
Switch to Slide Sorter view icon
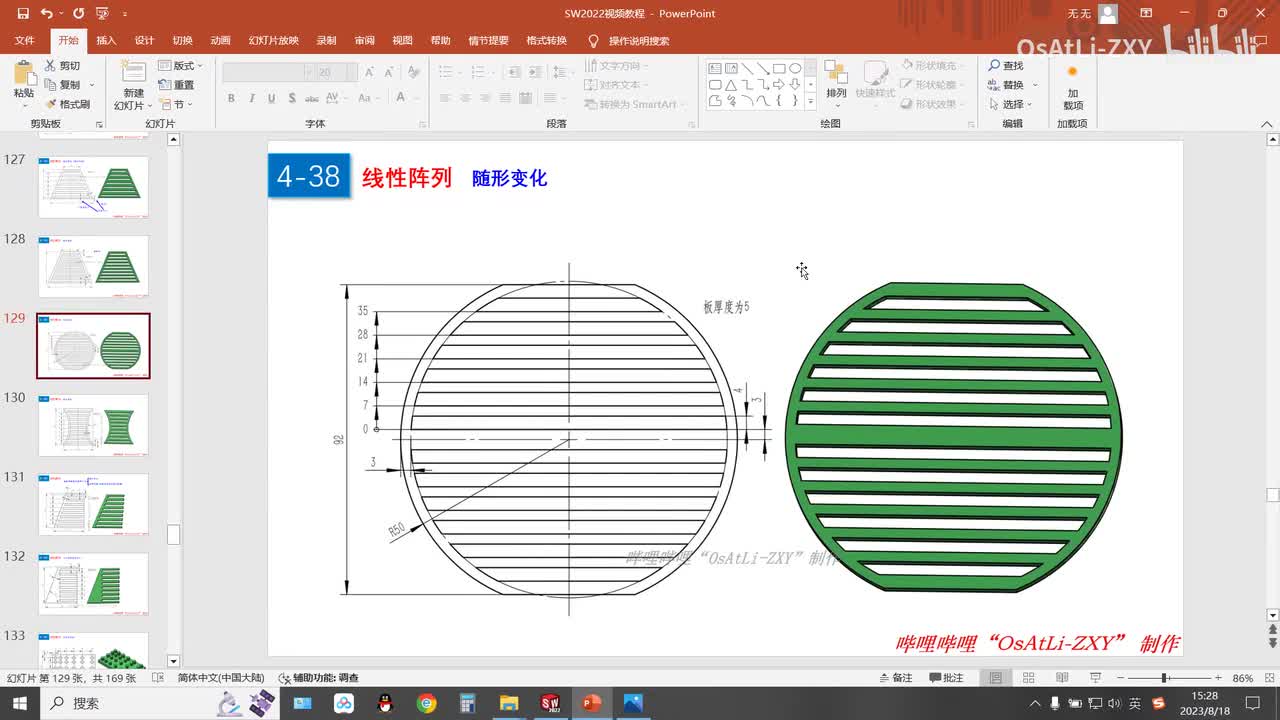point(1028,678)
